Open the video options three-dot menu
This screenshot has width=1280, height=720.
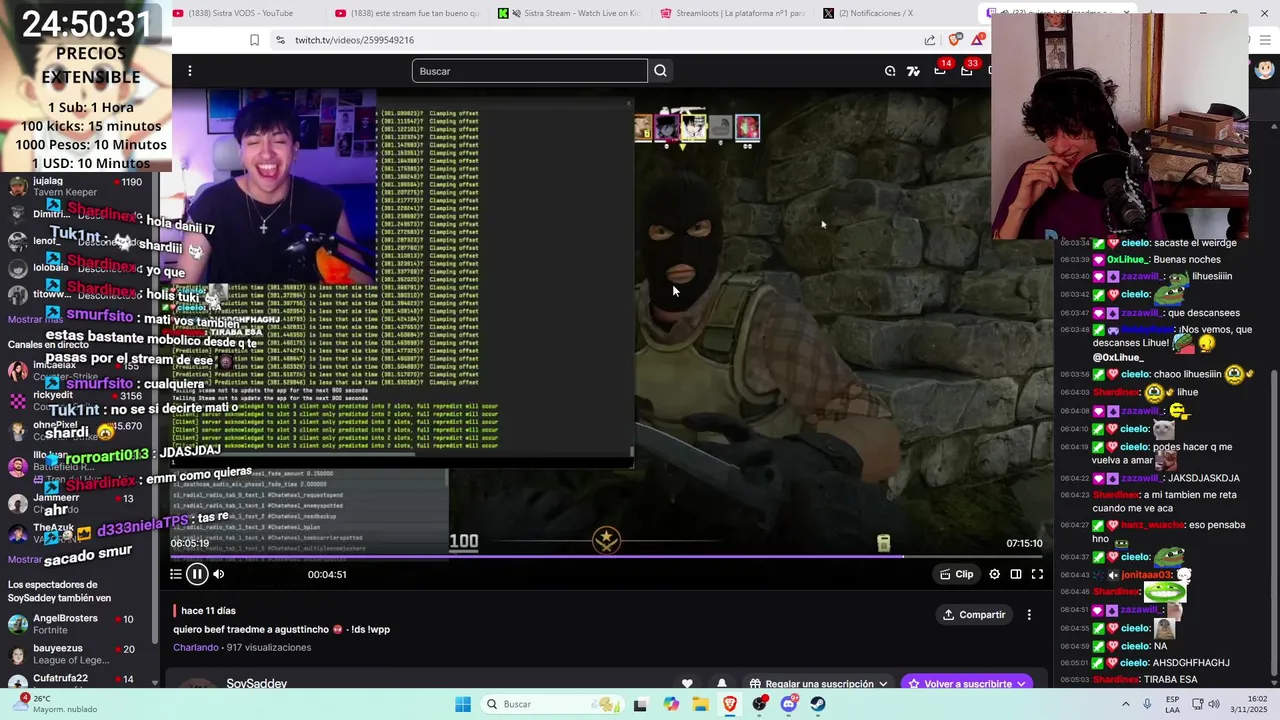[1029, 614]
